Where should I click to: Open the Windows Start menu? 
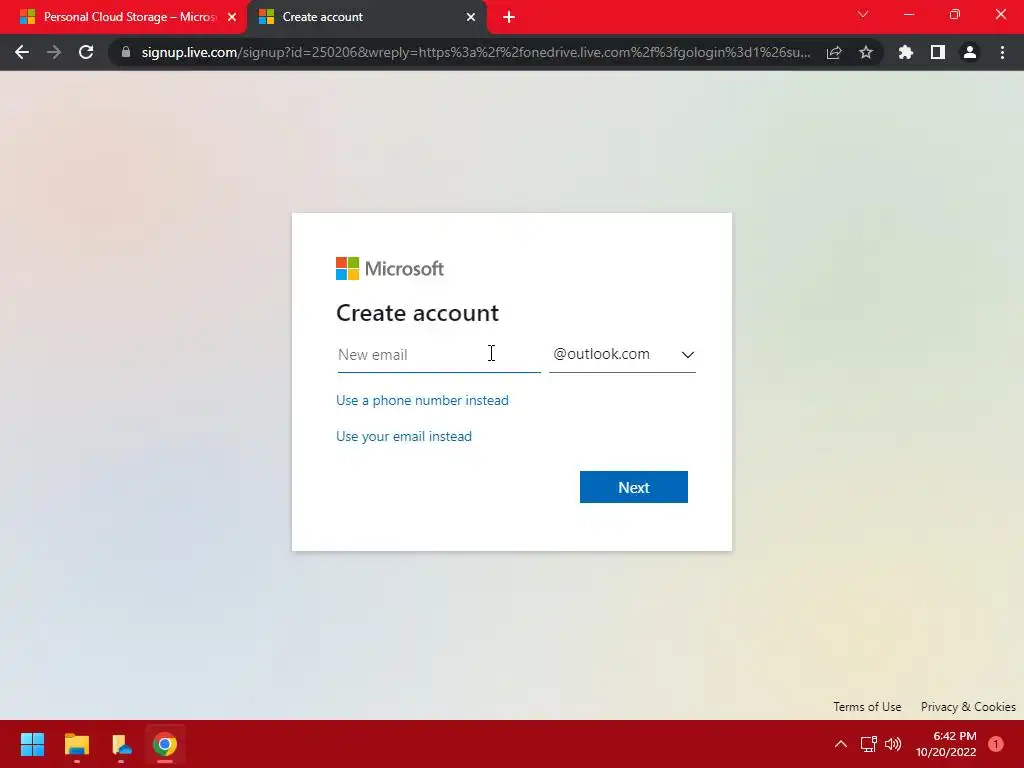[x=32, y=744]
